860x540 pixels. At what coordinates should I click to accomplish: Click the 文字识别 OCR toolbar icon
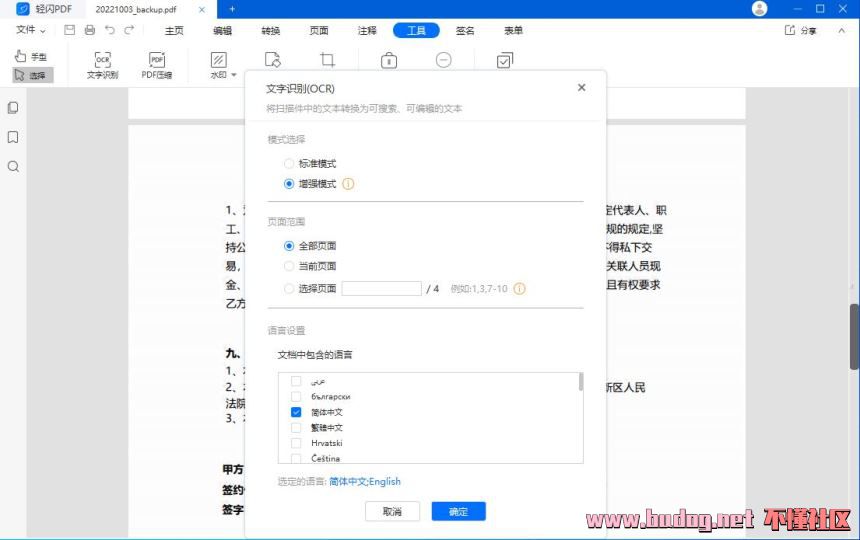click(102, 66)
